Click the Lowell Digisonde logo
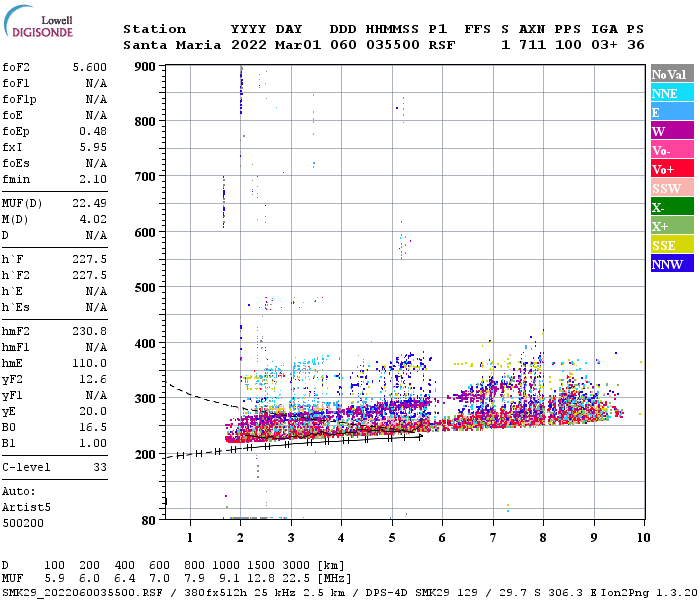700x600 pixels. [x=38, y=21]
